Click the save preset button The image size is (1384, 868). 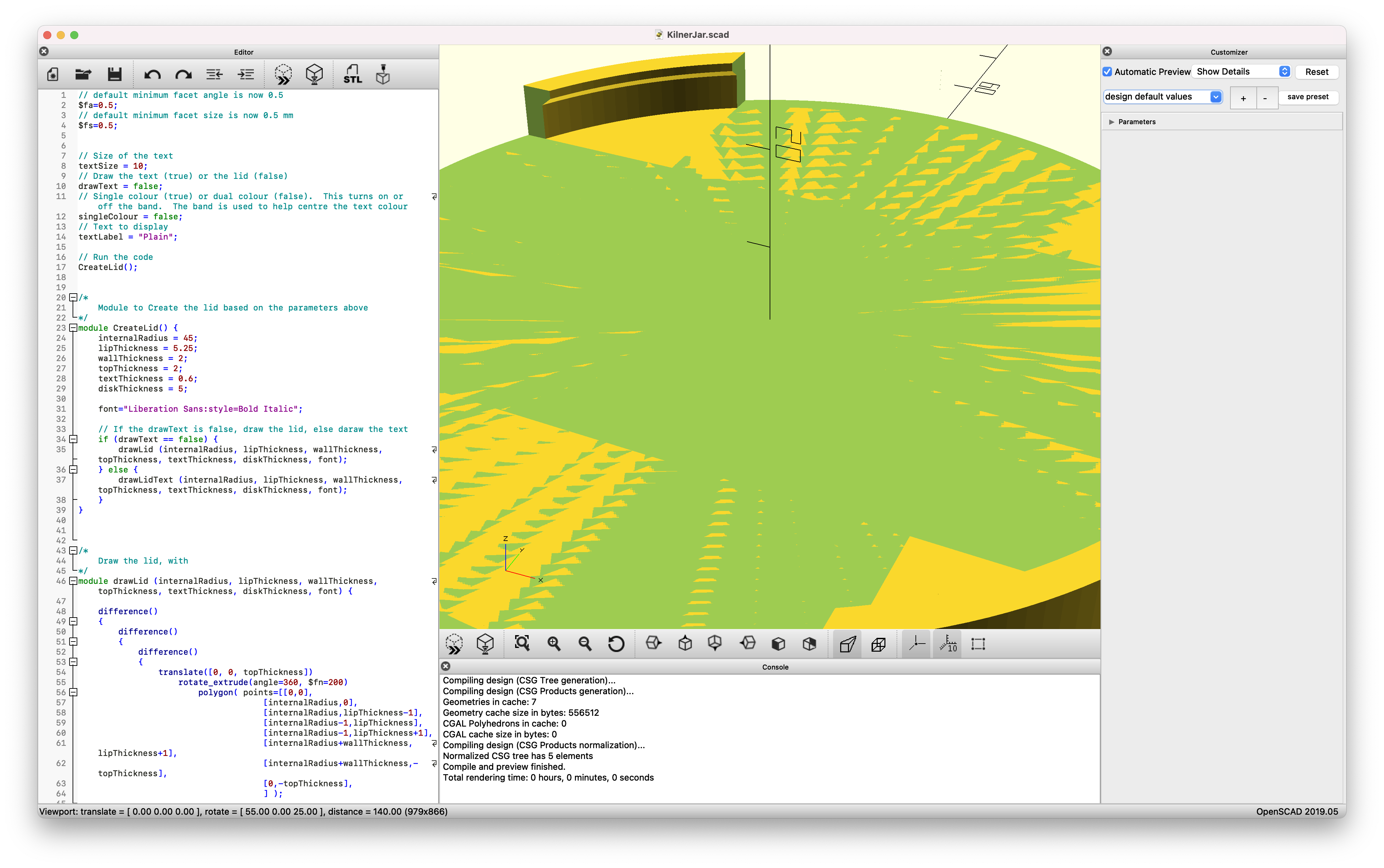(1309, 97)
